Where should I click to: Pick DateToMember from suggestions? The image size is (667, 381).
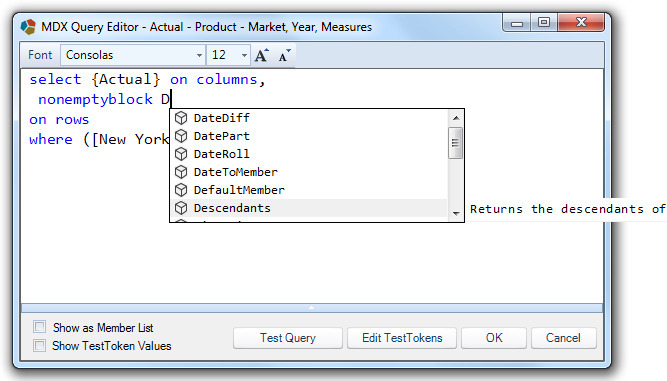click(309, 172)
